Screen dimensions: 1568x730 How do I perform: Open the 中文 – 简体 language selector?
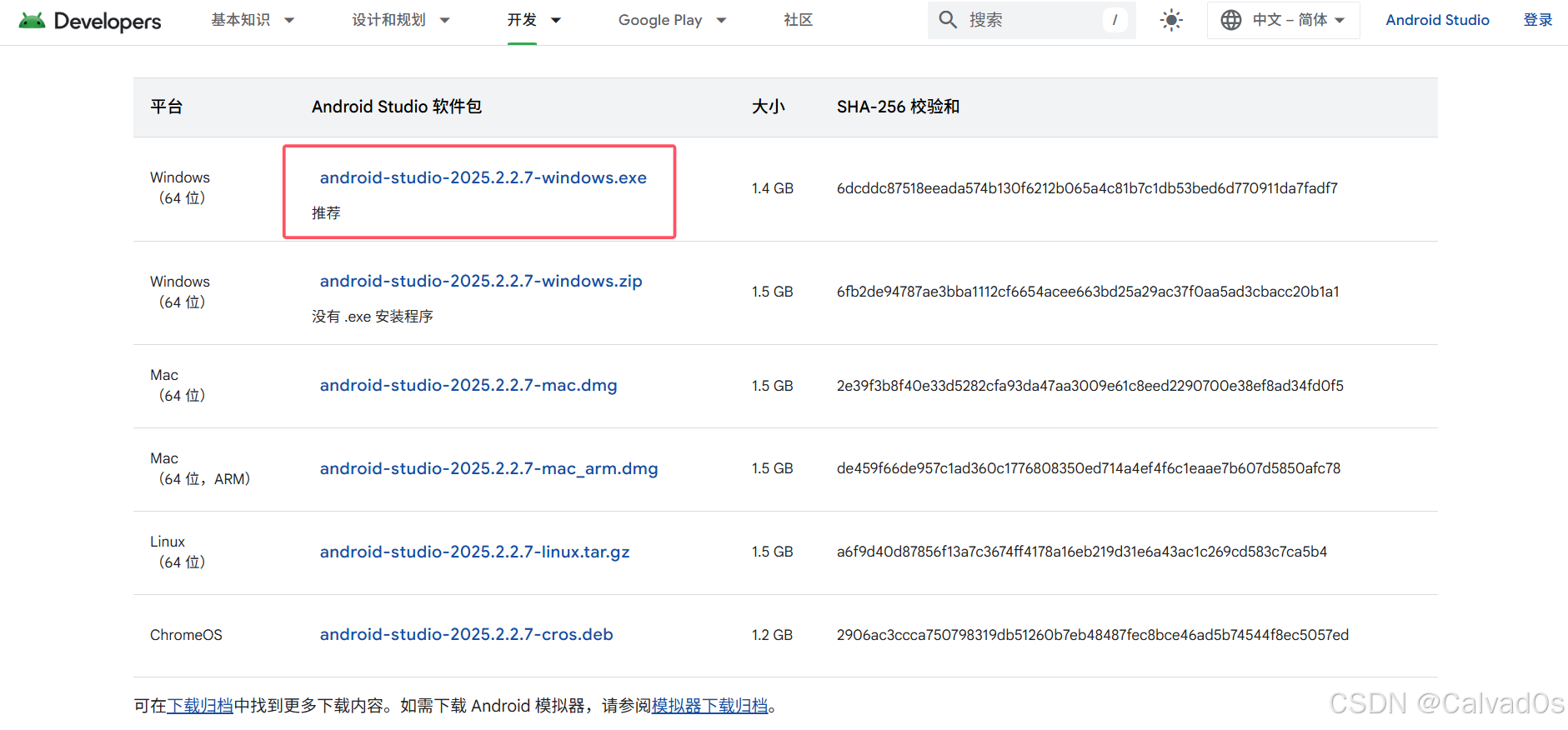(1284, 20)
